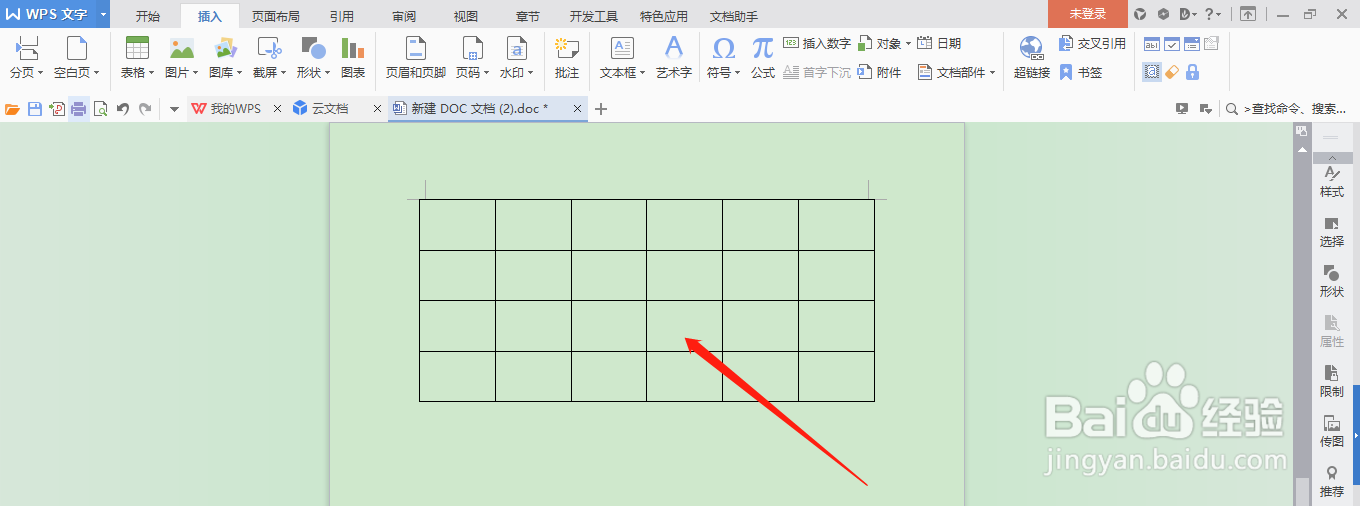Screen dimensions: 1360x506
Task: Open 样式 styles side panel
Action: click(x=1331, y=182)
